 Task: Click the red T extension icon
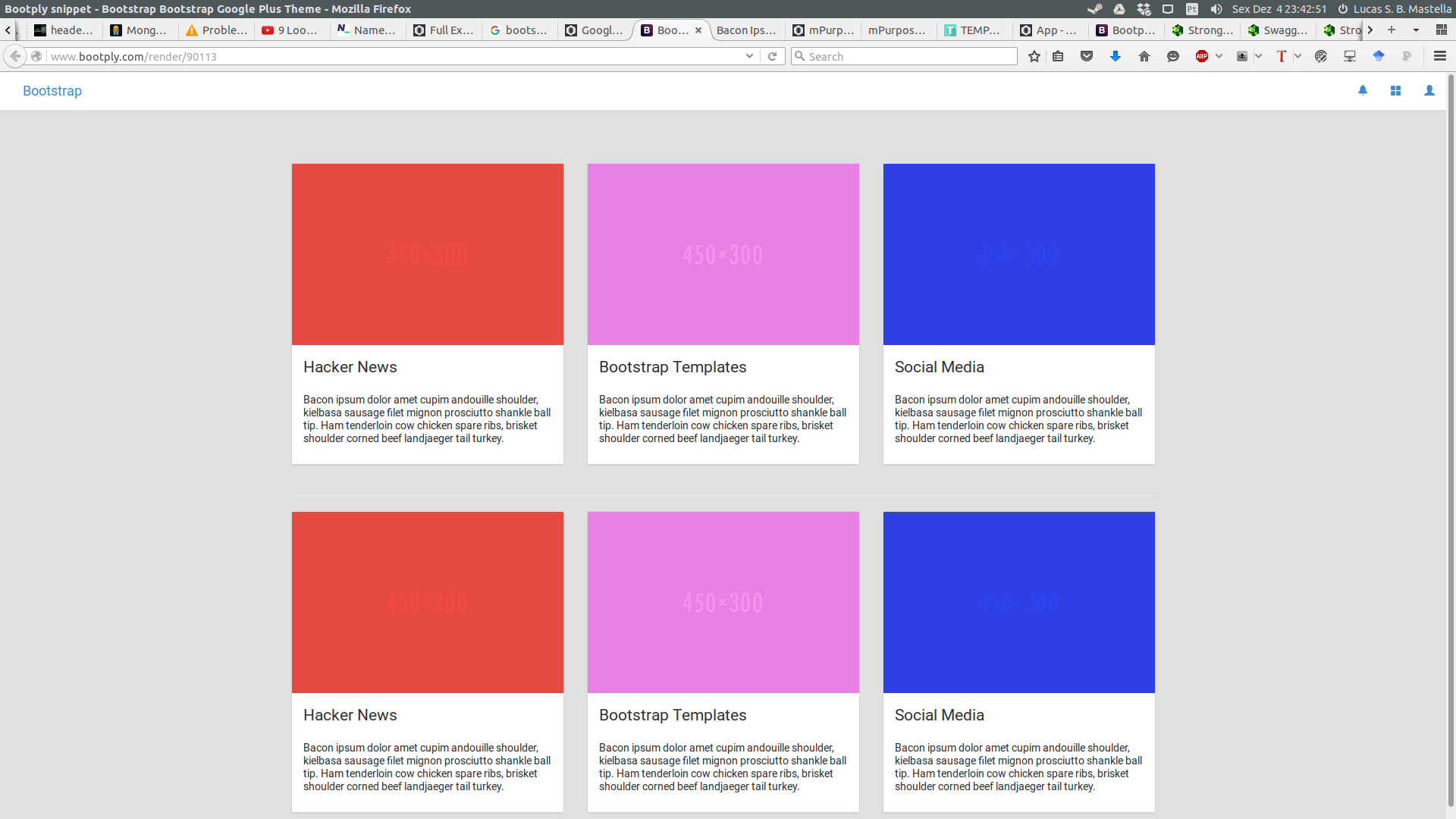pos(1282,56)
